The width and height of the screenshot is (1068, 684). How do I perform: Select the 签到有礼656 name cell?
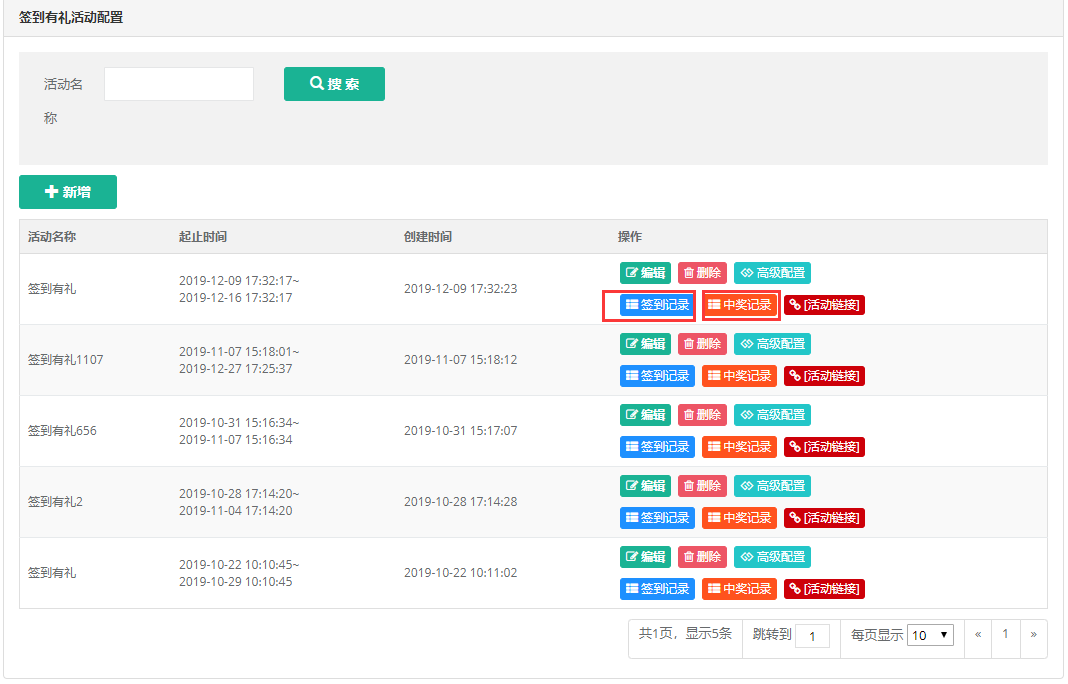[x=62, y=431]
